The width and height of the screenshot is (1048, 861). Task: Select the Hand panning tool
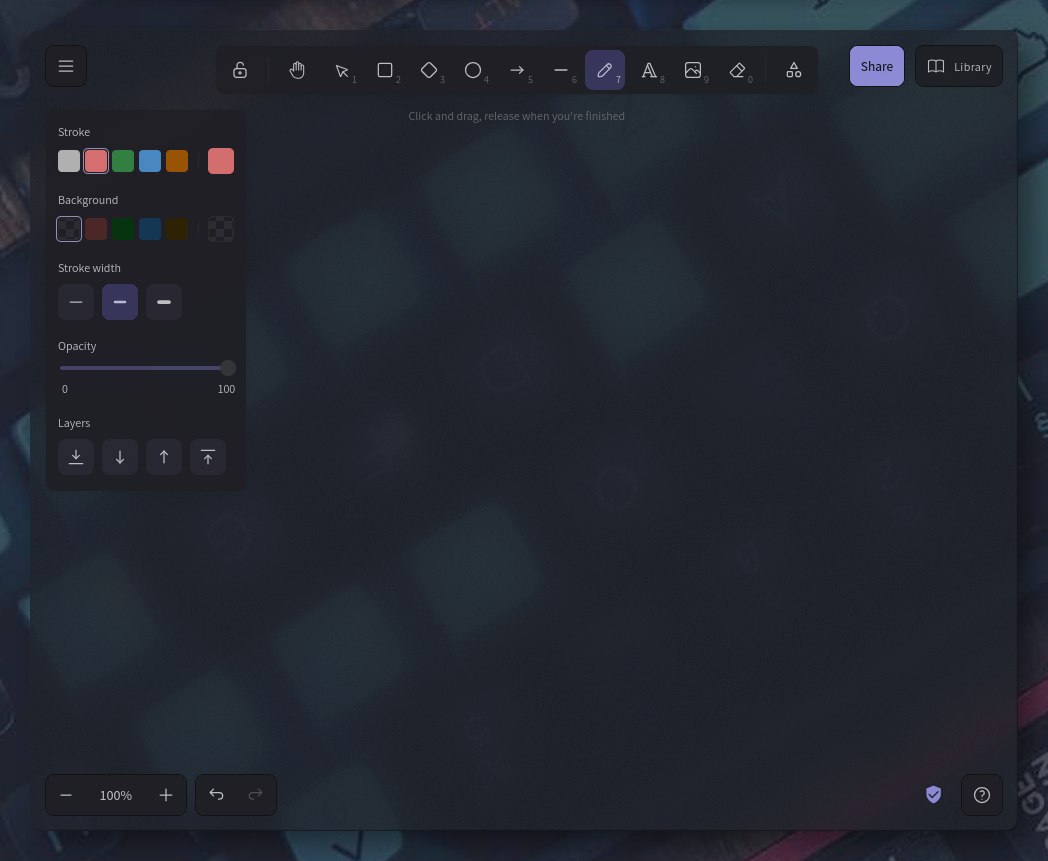[x=297, y=70]
